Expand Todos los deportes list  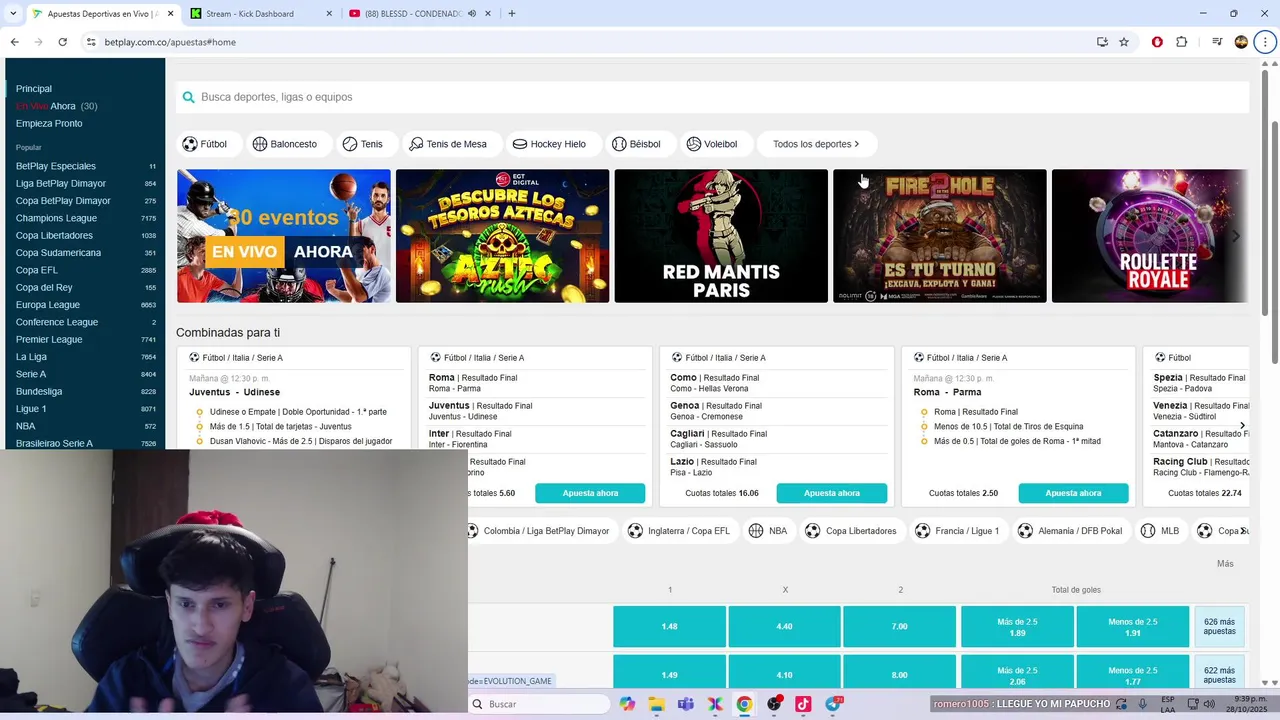[x=816, y=144]
